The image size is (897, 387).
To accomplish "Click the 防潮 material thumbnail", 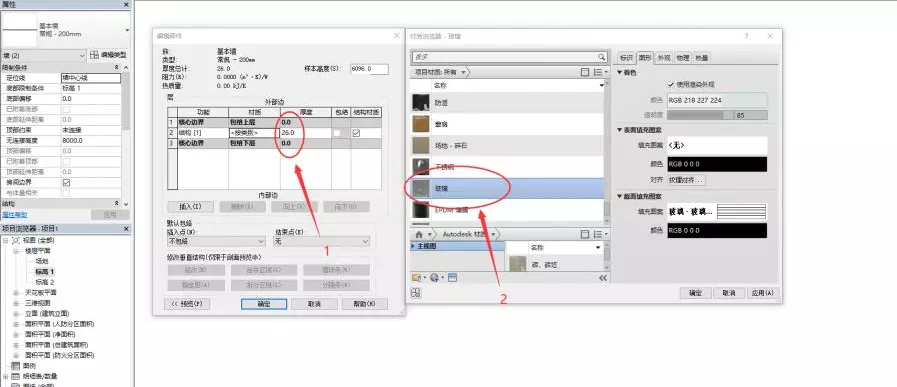I will click(x=420, y=102).
